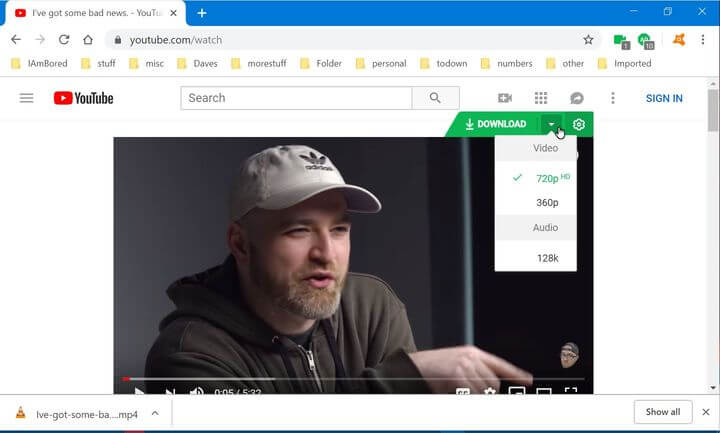Click the green DOWNLOAD button
This screenshot has width=720, height=433.
pos(496,124)
